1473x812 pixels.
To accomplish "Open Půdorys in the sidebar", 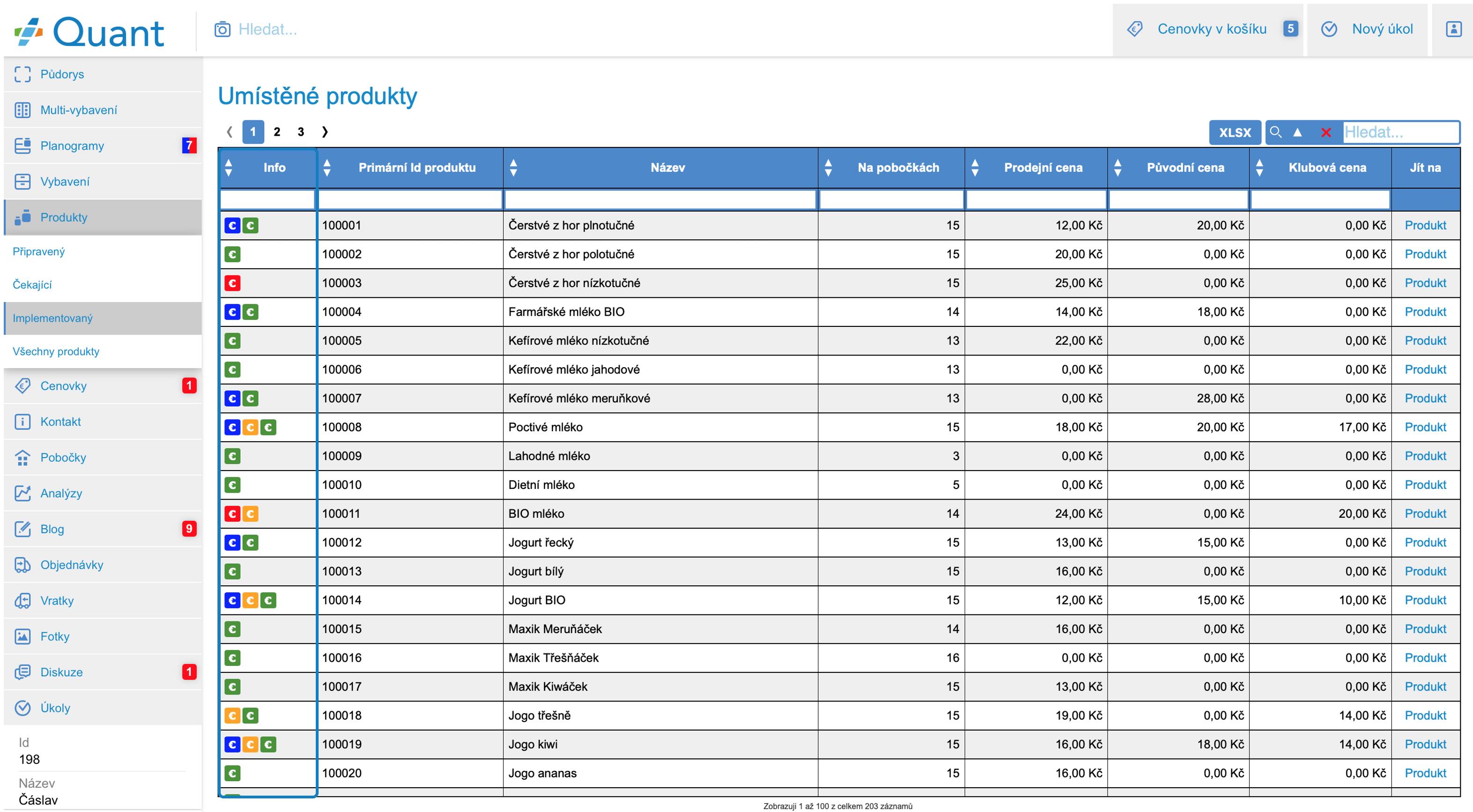I will (103, 74).
